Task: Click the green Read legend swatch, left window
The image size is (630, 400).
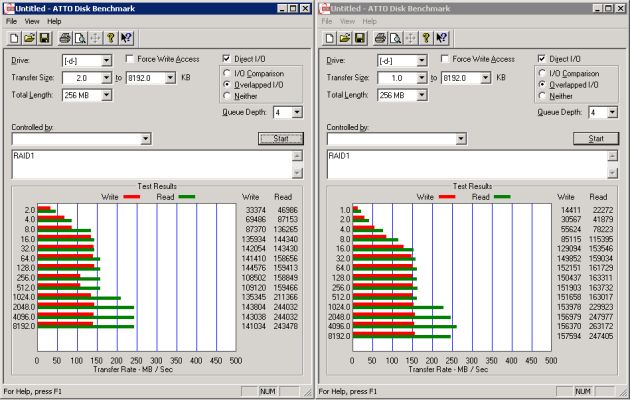Action: coord(187,197)
